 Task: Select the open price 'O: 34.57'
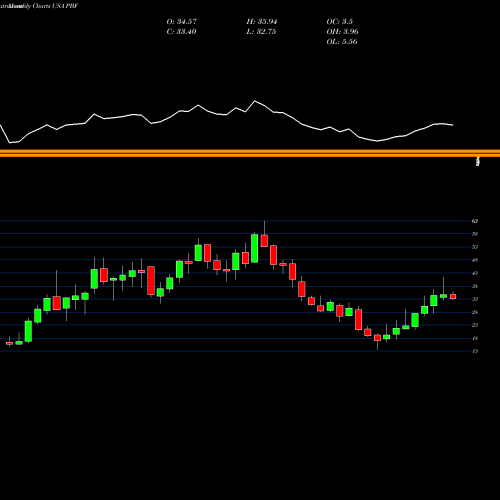pos(182,22)
